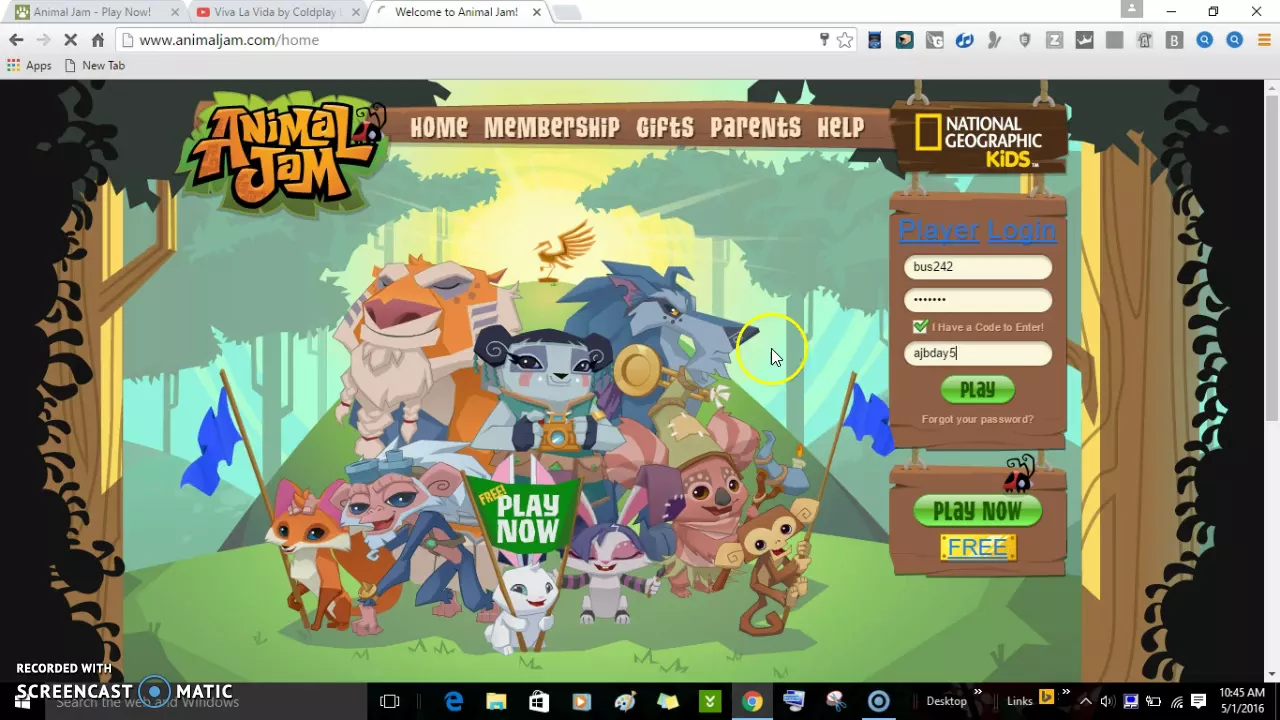Image resolution: width=1280 pixels, height=720 pixels.
Task: Open Task View on the taskbar
Action: pos(390,701)
